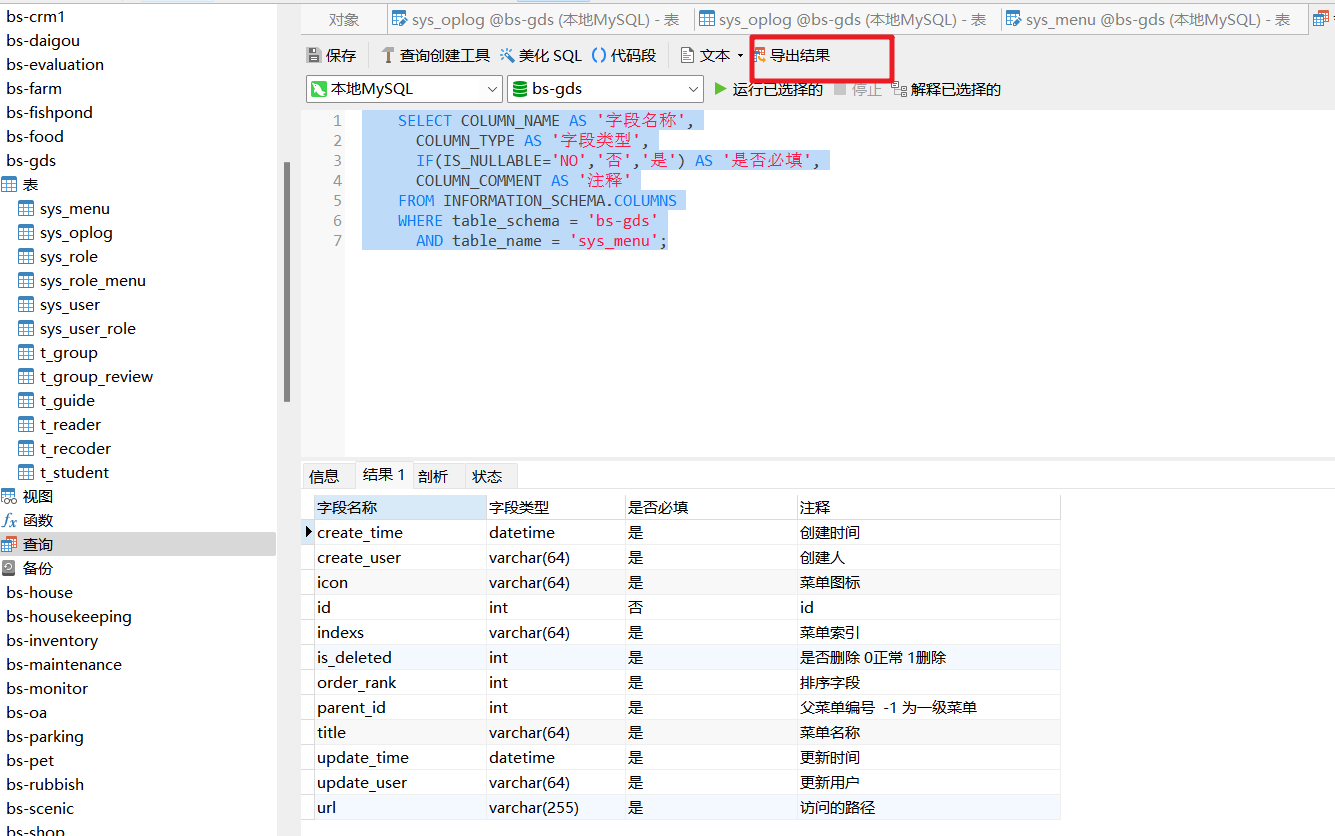Screen dimensions: 1335x836
Task: Open the query builder tool (查询创建工具)
Action: 435,56
